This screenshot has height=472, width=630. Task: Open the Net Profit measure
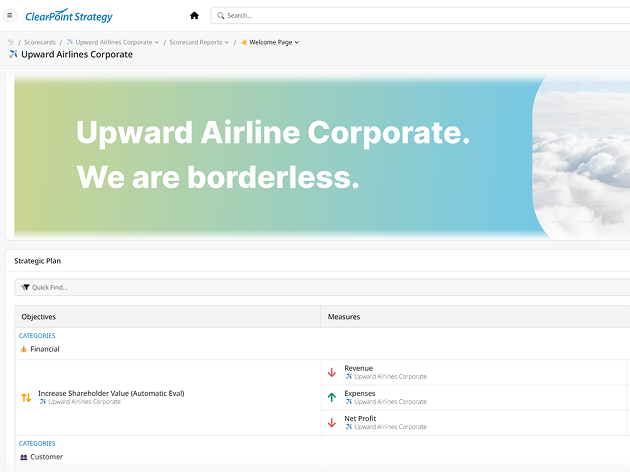click(360, 418)
